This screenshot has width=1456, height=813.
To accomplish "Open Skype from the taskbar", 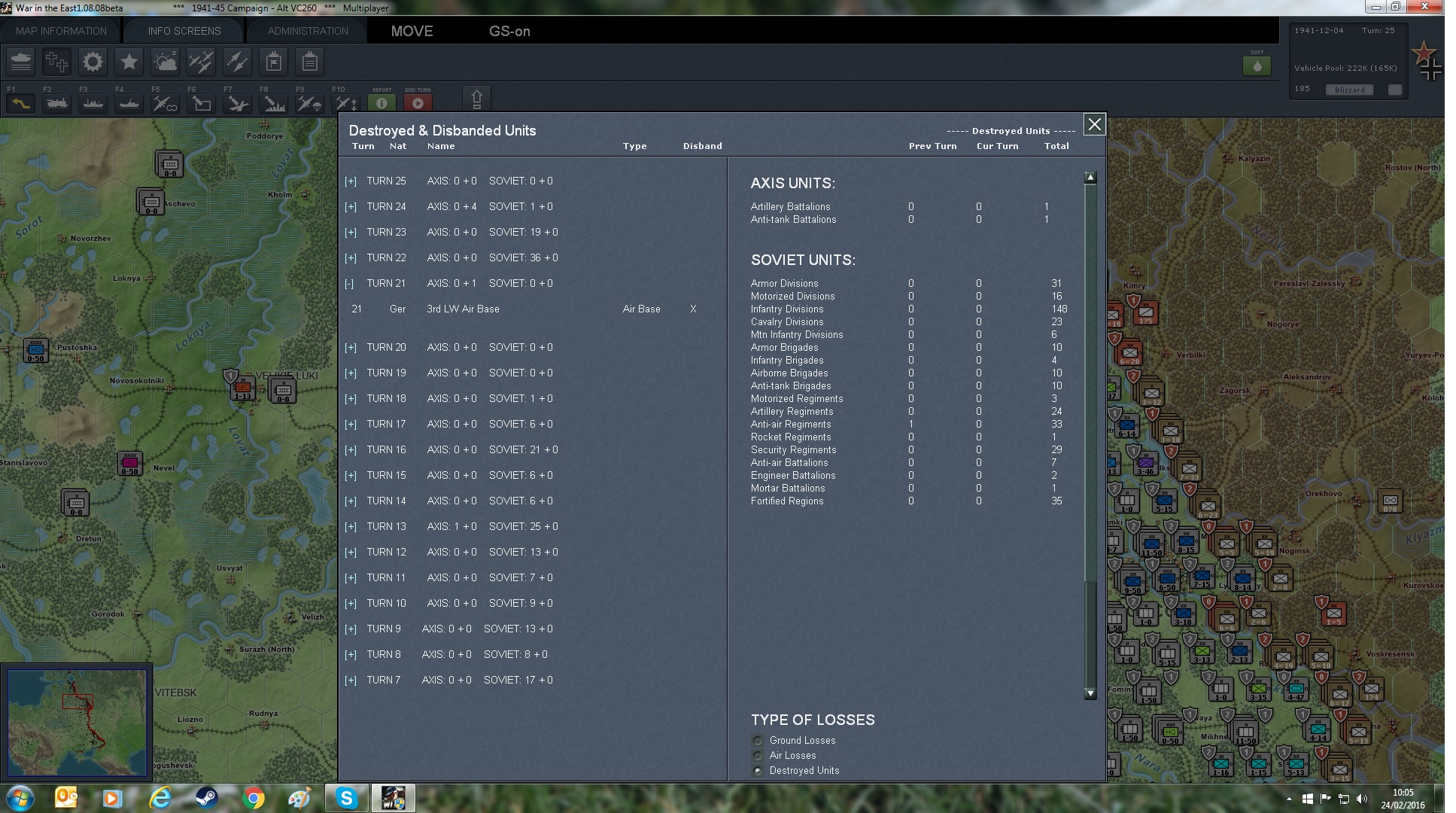I will point(347,798).
